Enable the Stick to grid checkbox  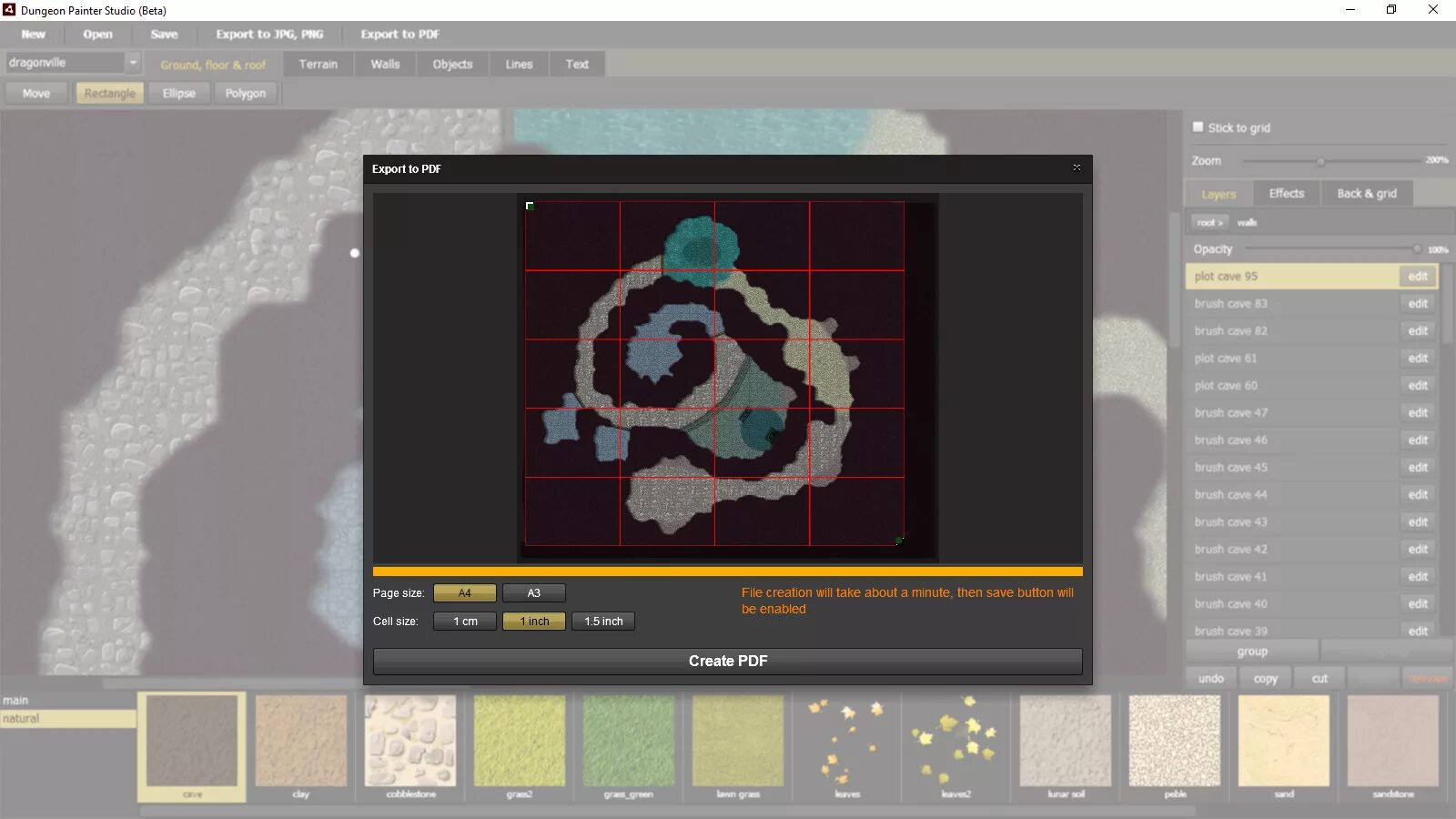pyautogui.click(x=1198, y=127)
